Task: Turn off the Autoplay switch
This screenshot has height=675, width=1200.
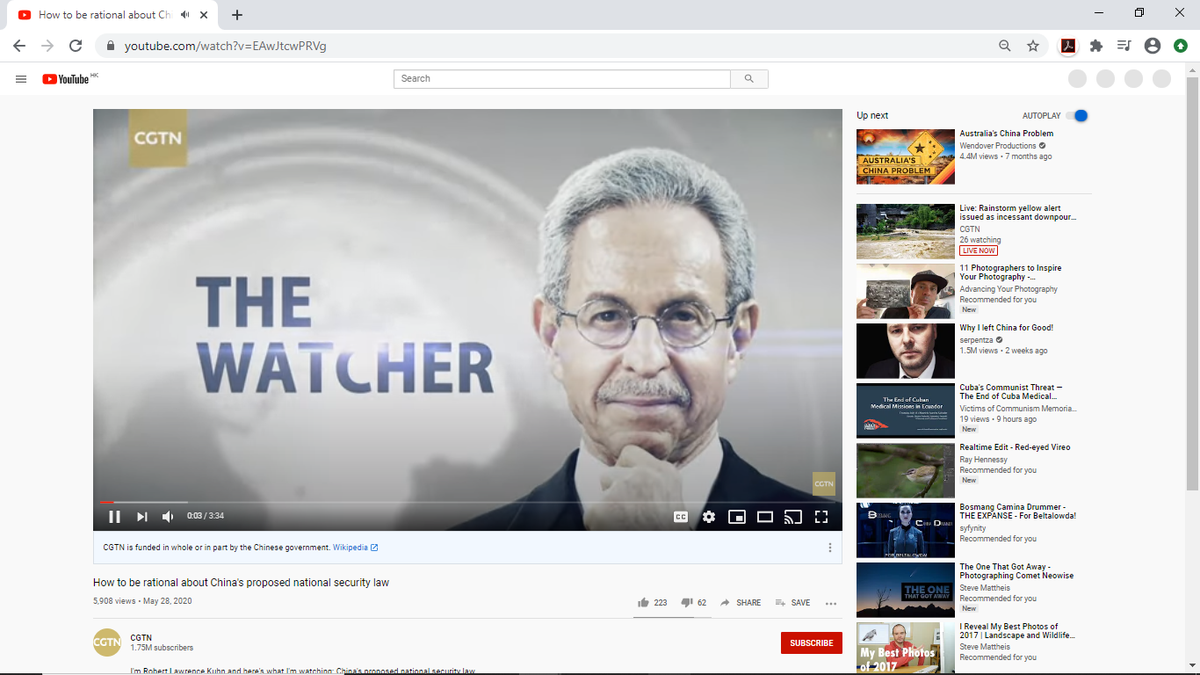Action: point(1078,116)
